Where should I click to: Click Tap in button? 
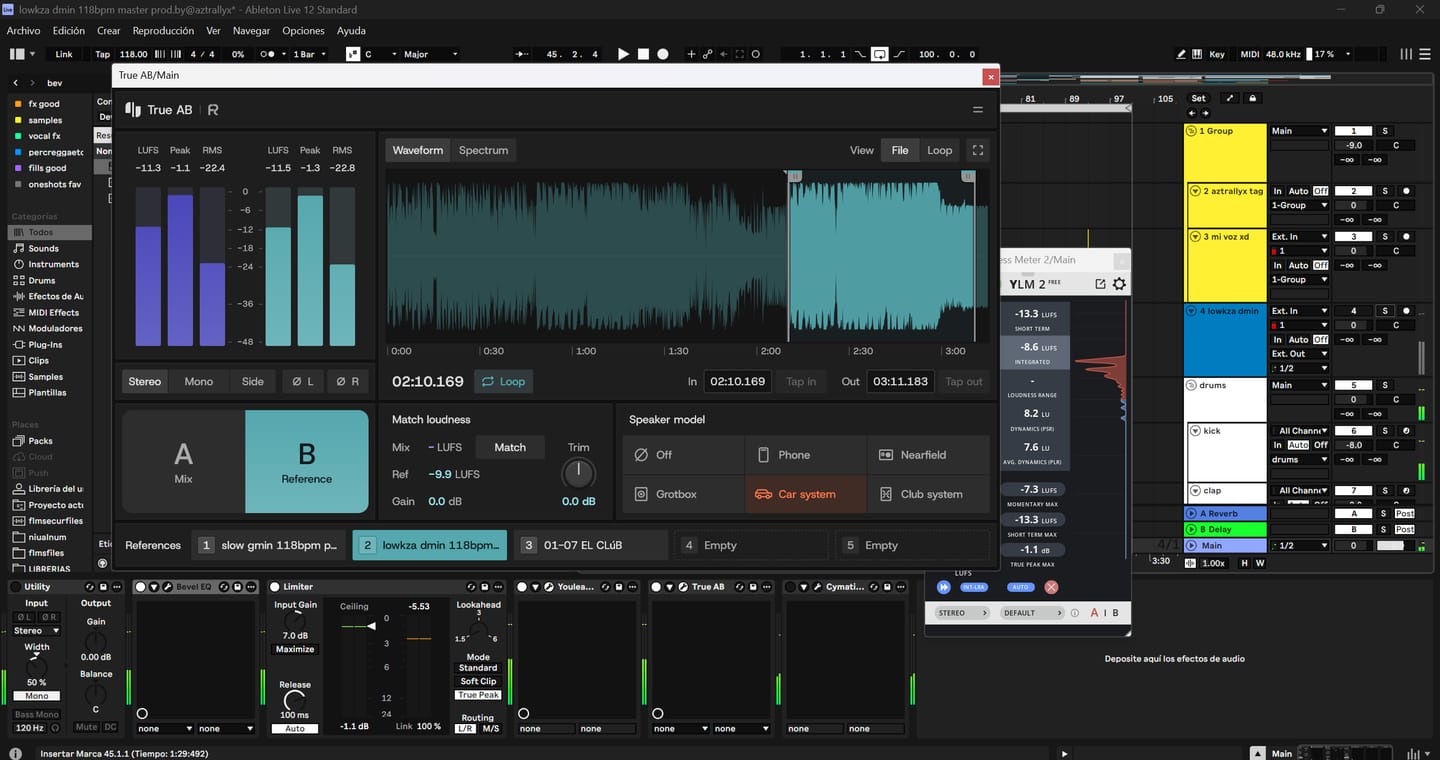pos(801,381)
